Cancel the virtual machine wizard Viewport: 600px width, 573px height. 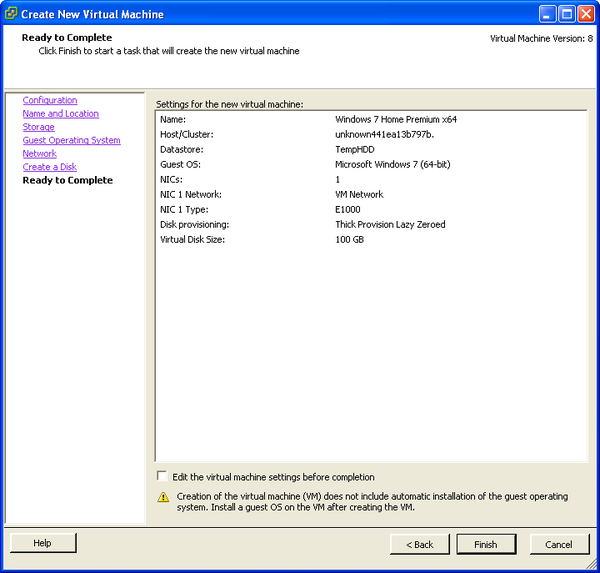tap(559, 544)
